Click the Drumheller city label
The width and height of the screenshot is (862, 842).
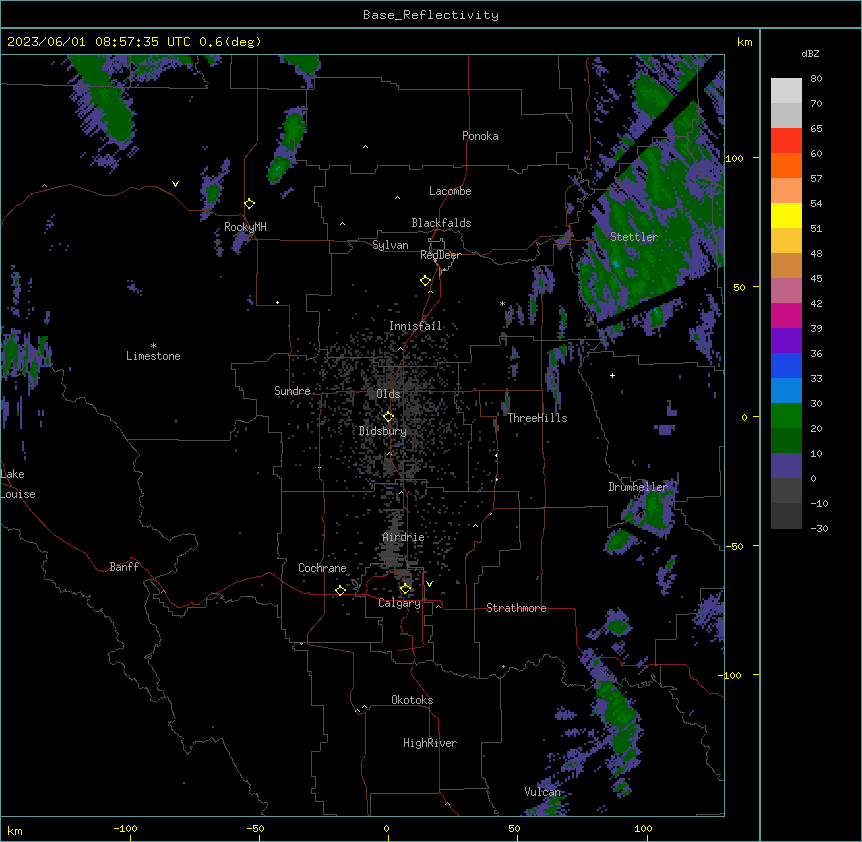pyautogui.click(x=638, y=487)
